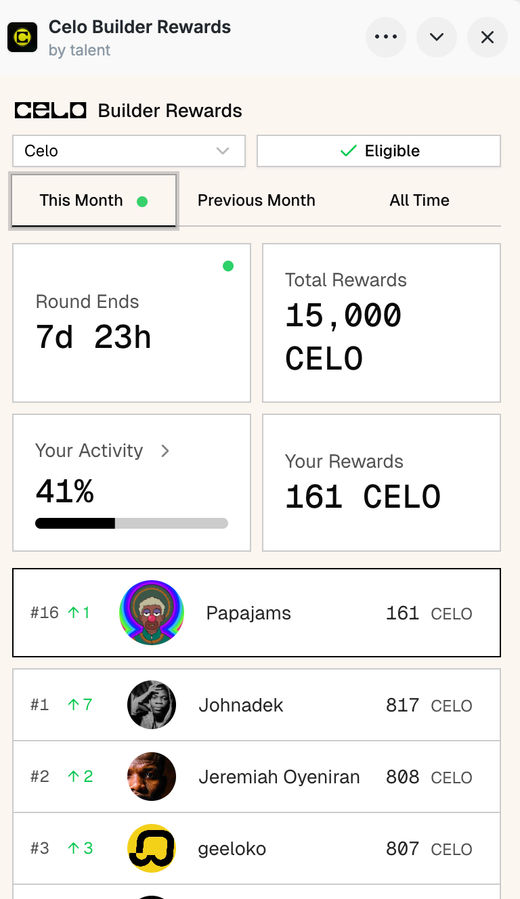Click Jeremiah Oyeniran's avatar
520x899 pixels.
(x=151, y=776)
